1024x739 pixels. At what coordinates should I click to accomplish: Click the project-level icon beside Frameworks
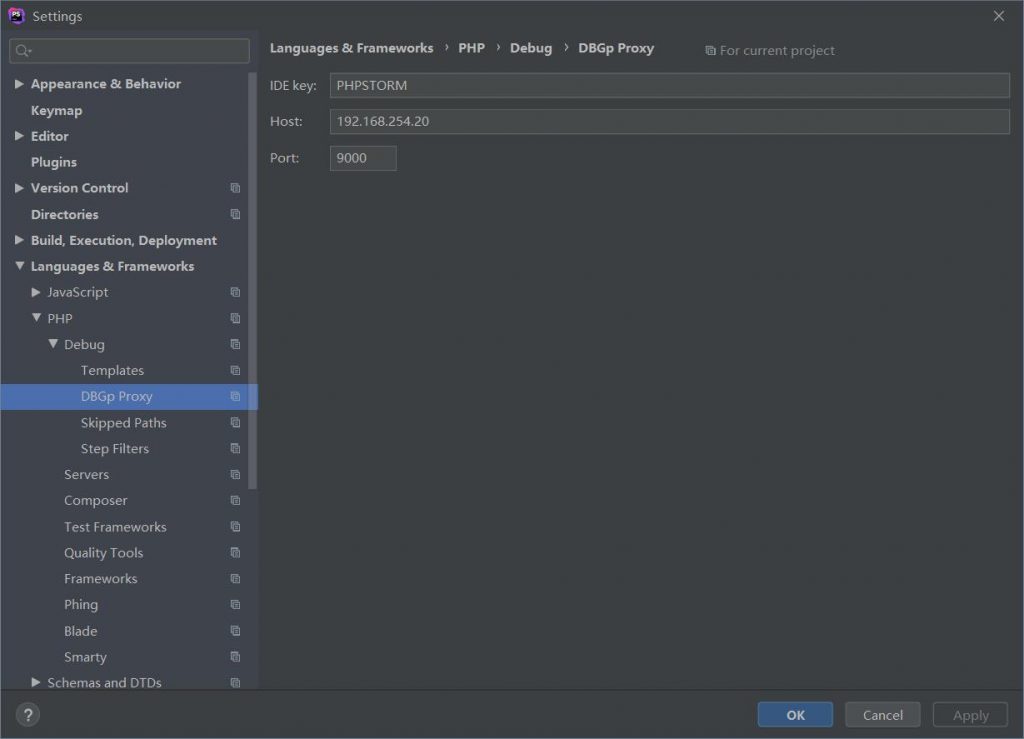coord(235,579)
